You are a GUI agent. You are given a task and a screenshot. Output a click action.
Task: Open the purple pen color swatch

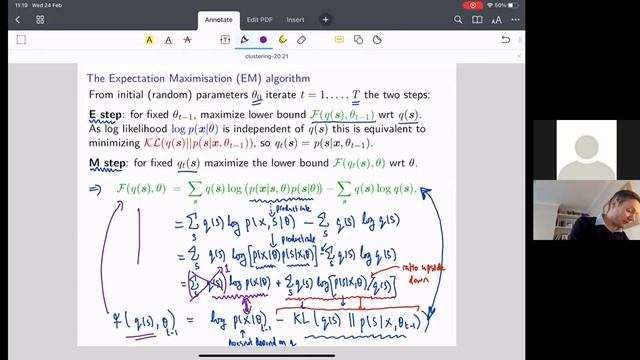tap(263, 40)
